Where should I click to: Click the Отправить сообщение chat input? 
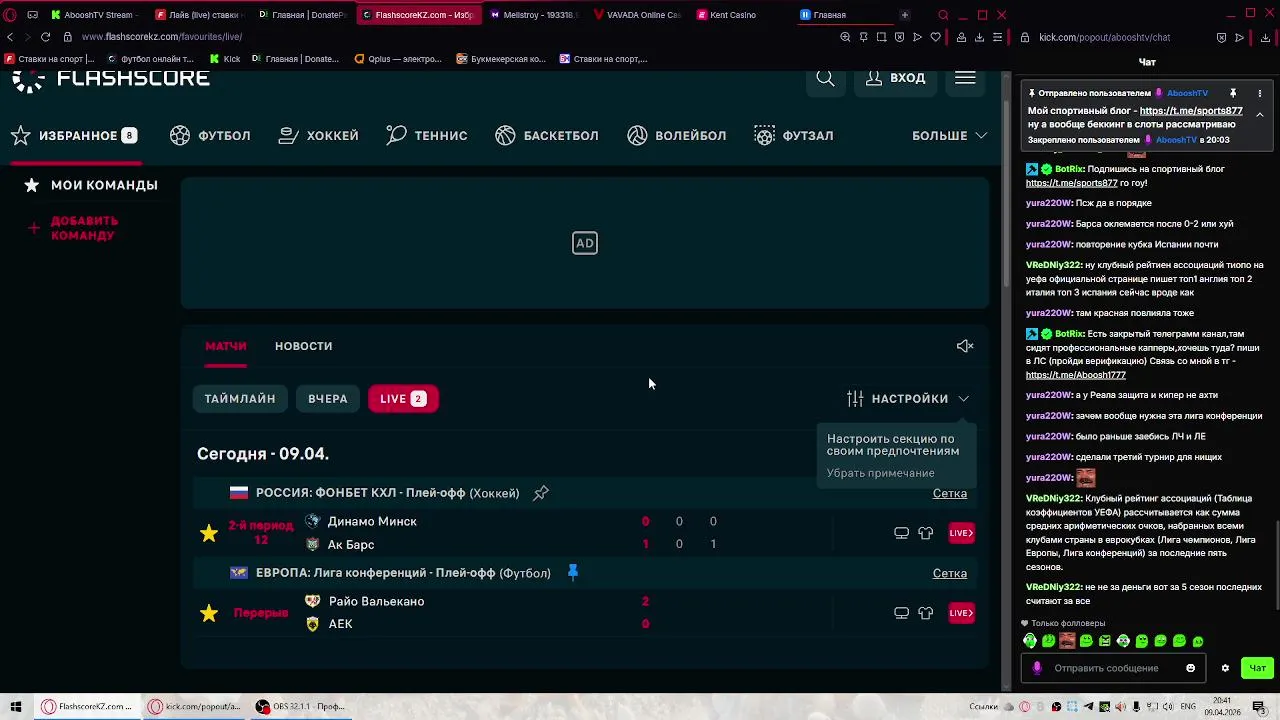click(x=1113, y=668)
